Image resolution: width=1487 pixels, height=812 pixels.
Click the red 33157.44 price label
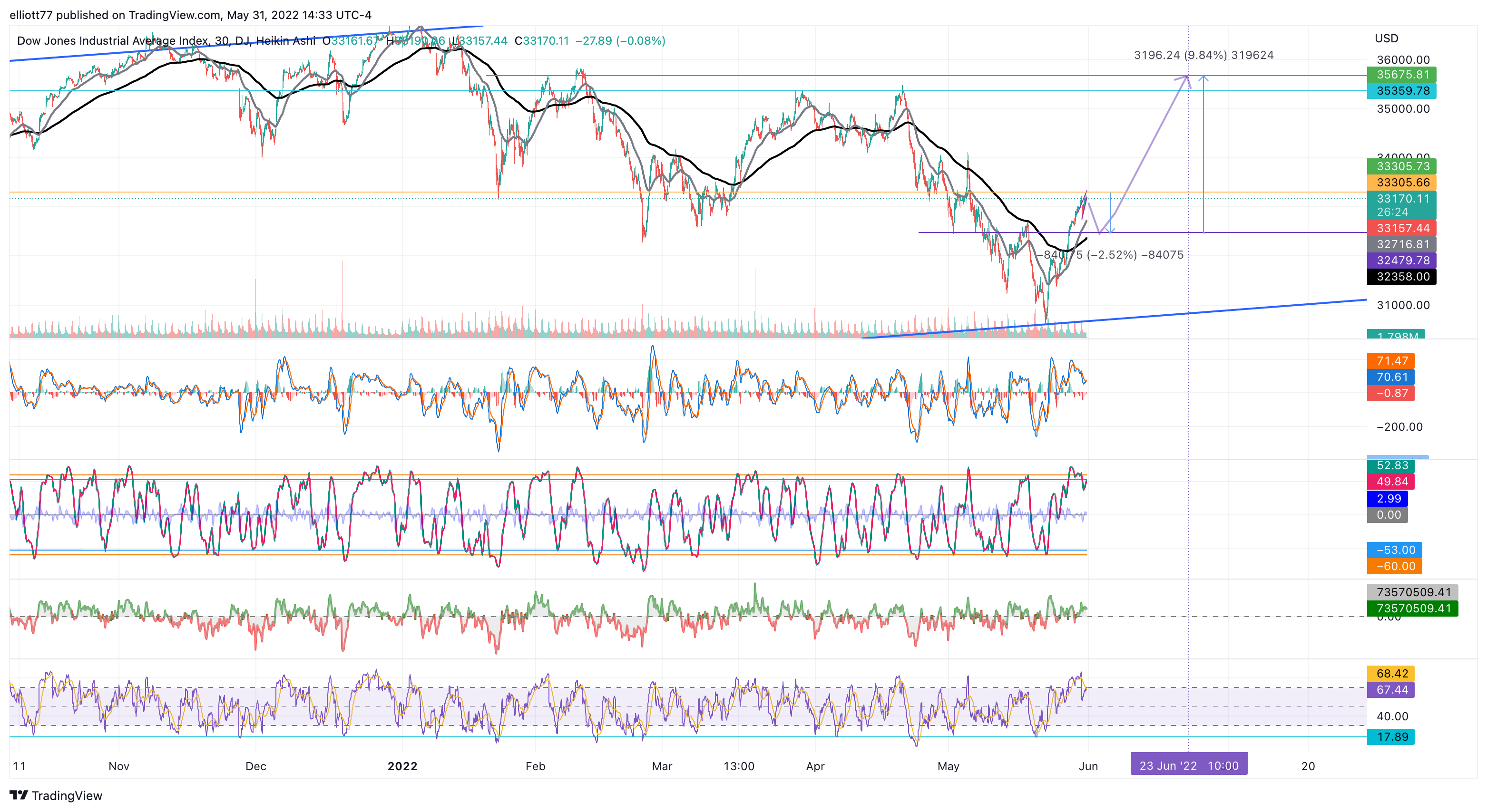(1401, 228)
